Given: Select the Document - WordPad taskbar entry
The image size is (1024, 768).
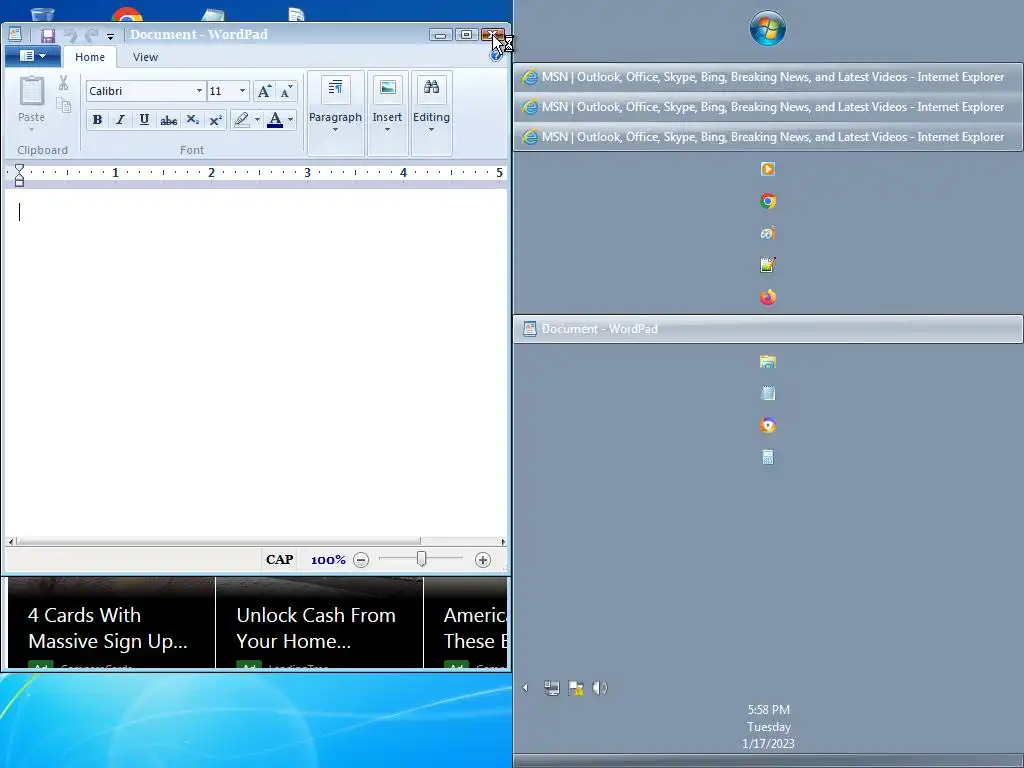Looking at the screenshot, I should pos(768,328).
